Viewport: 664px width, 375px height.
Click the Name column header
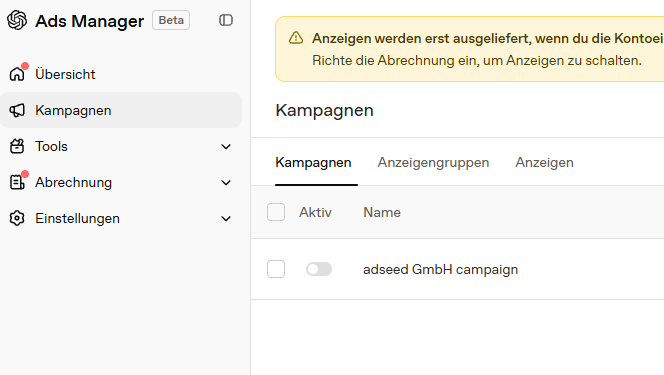[382, 212]
